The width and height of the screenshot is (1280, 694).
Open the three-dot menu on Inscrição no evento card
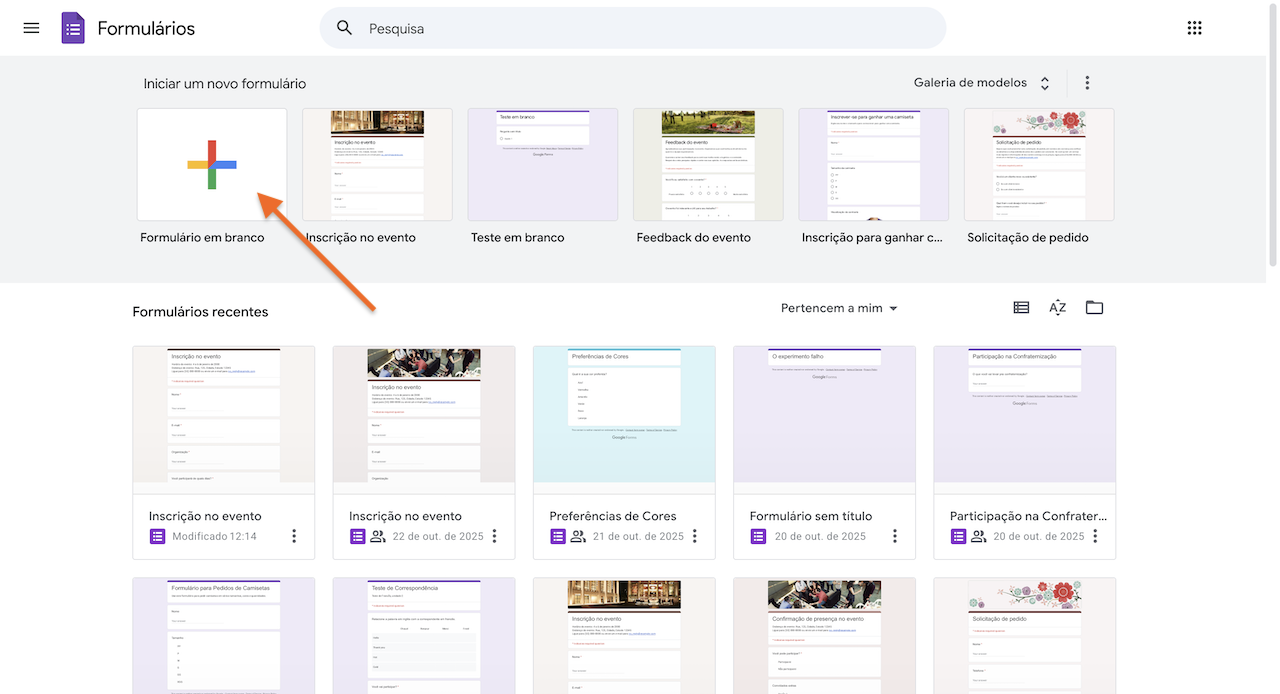coord(293,536)
